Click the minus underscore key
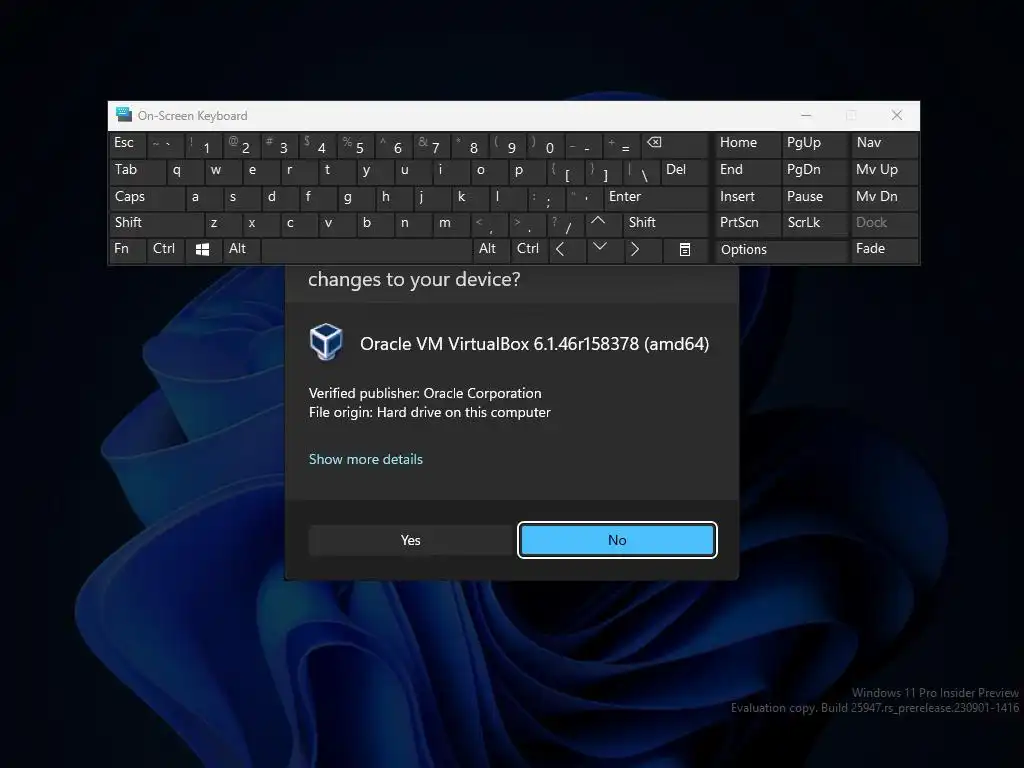1024x768 pixels. click(x=583, y=144)
